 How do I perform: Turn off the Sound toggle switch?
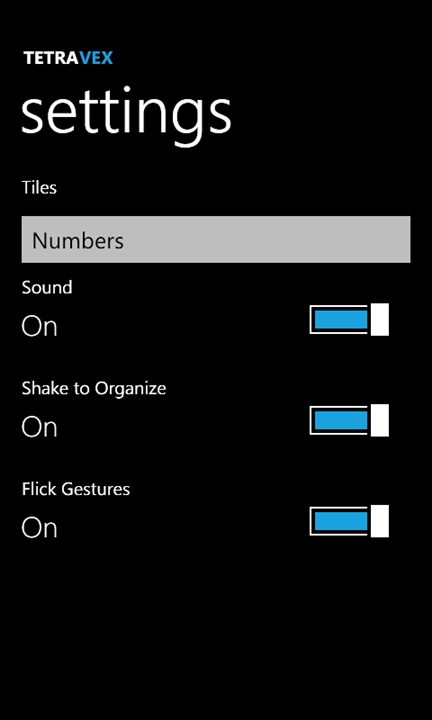coord(349,320)
